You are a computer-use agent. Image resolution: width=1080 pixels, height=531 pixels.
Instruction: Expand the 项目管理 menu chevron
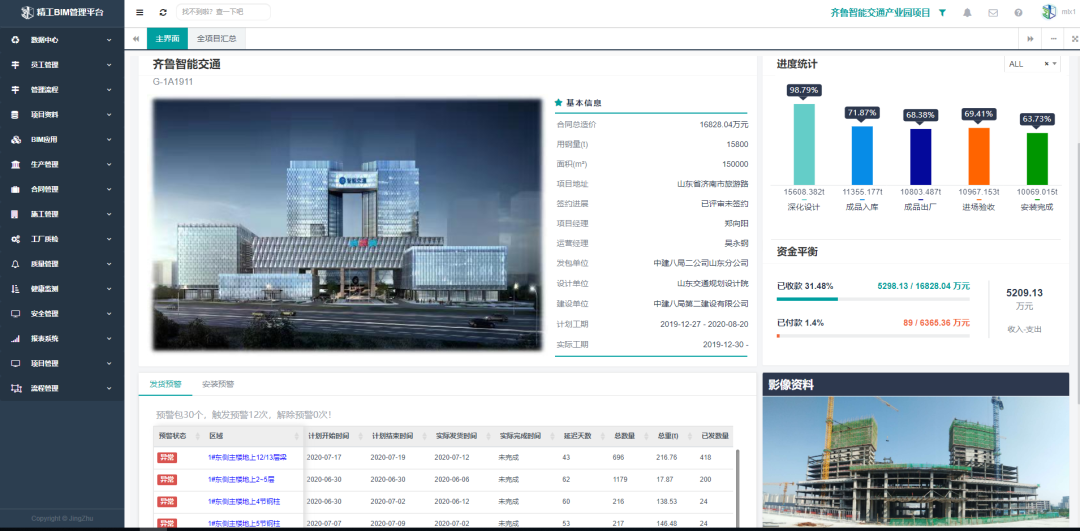coord(109,363)
